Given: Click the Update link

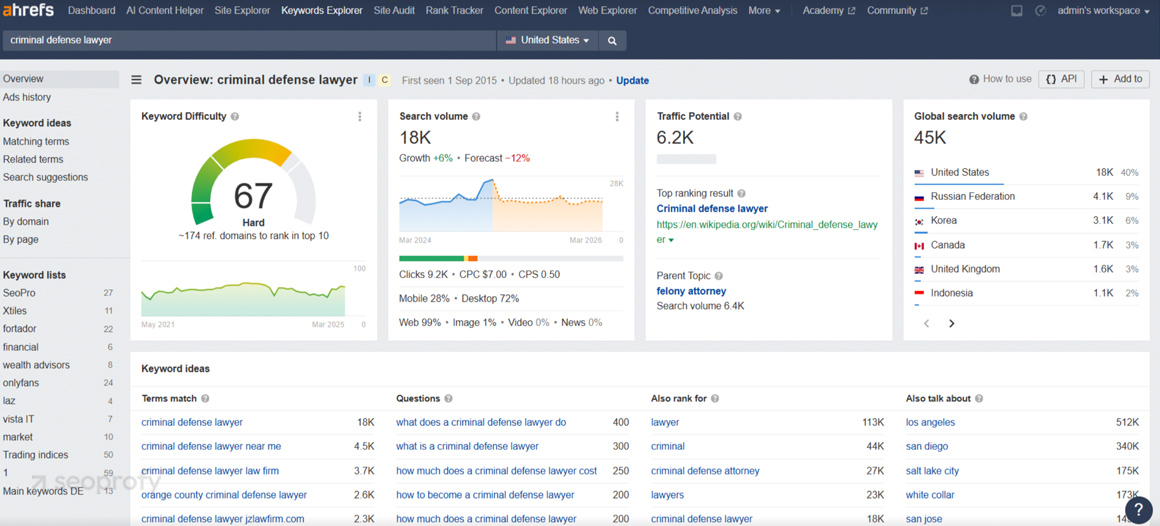Looking at the screenshot, I should [632, 80].
